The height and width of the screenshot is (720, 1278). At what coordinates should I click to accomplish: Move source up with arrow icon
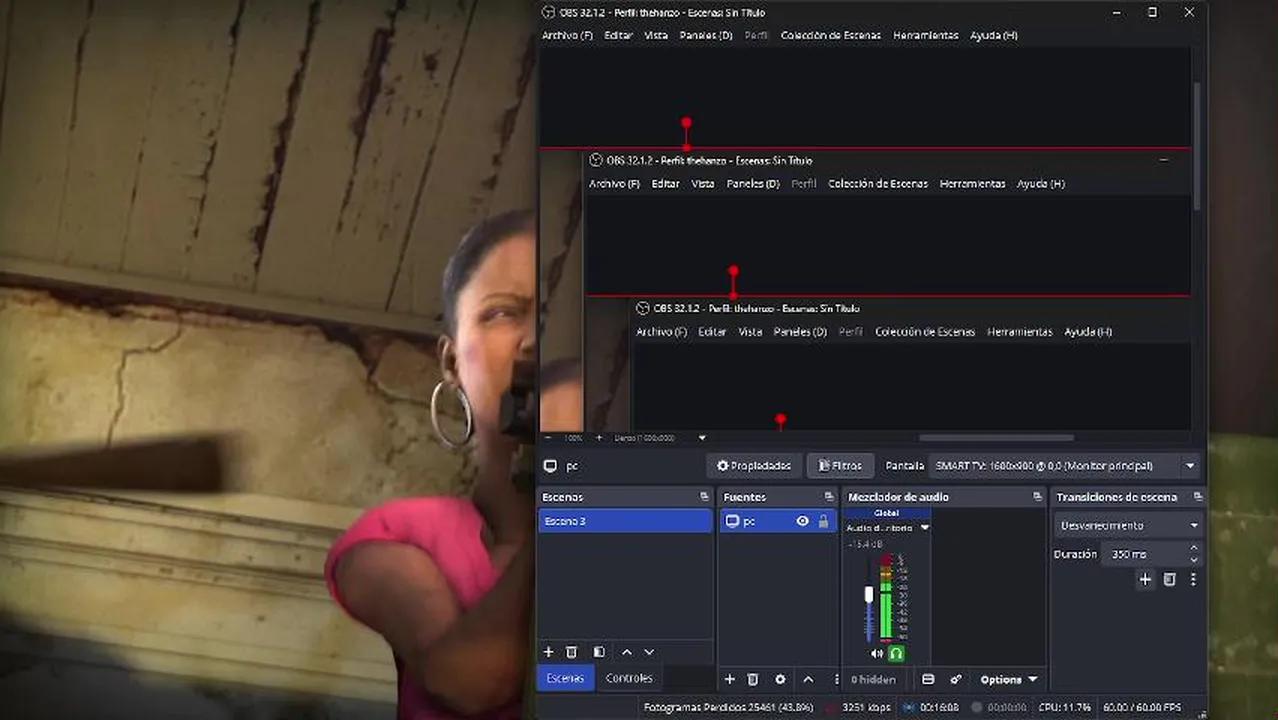(x=808, y=679)
